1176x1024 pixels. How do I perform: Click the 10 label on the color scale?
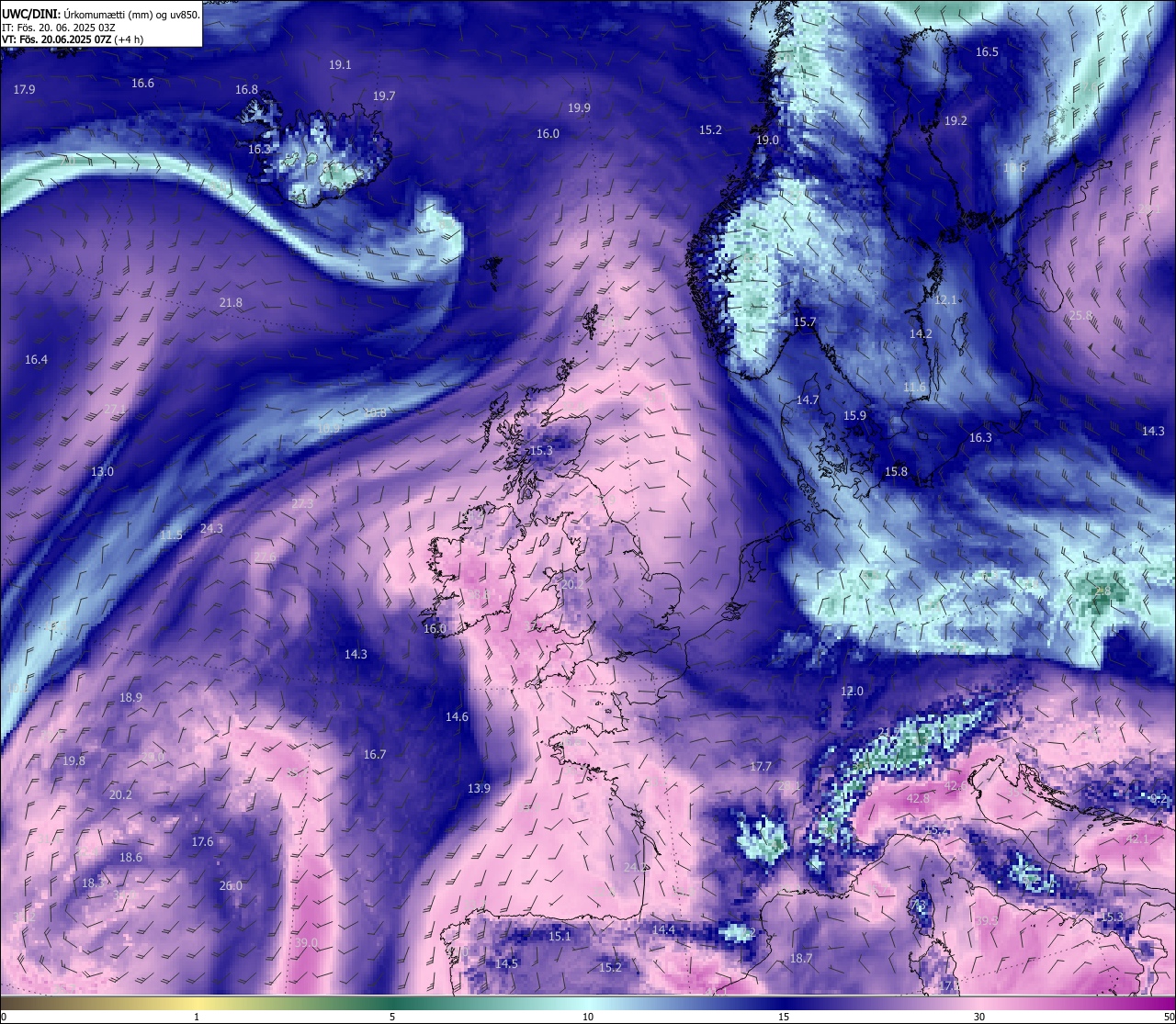pos(588,1016)
